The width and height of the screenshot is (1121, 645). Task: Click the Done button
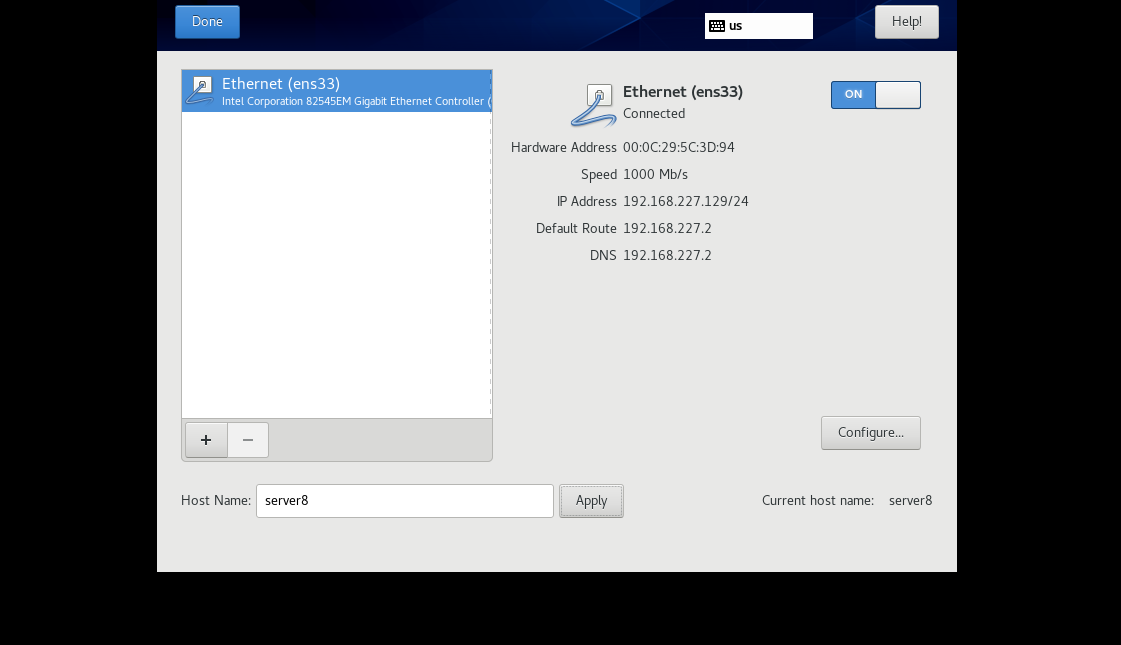click(207, 22)
